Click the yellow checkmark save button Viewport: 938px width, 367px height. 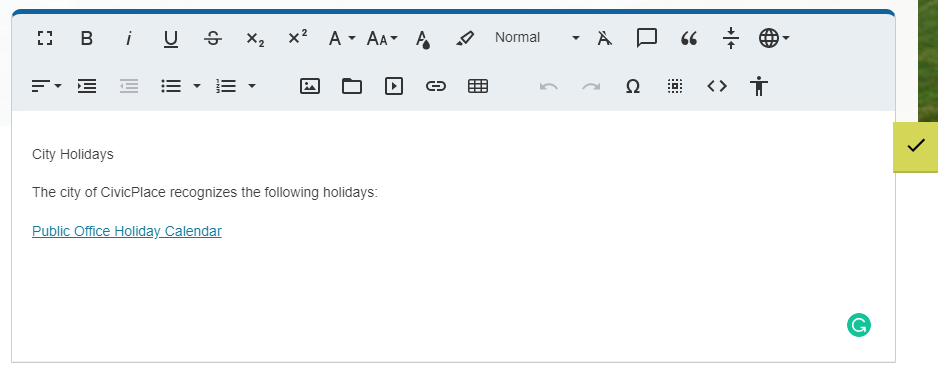coord(915,146)
